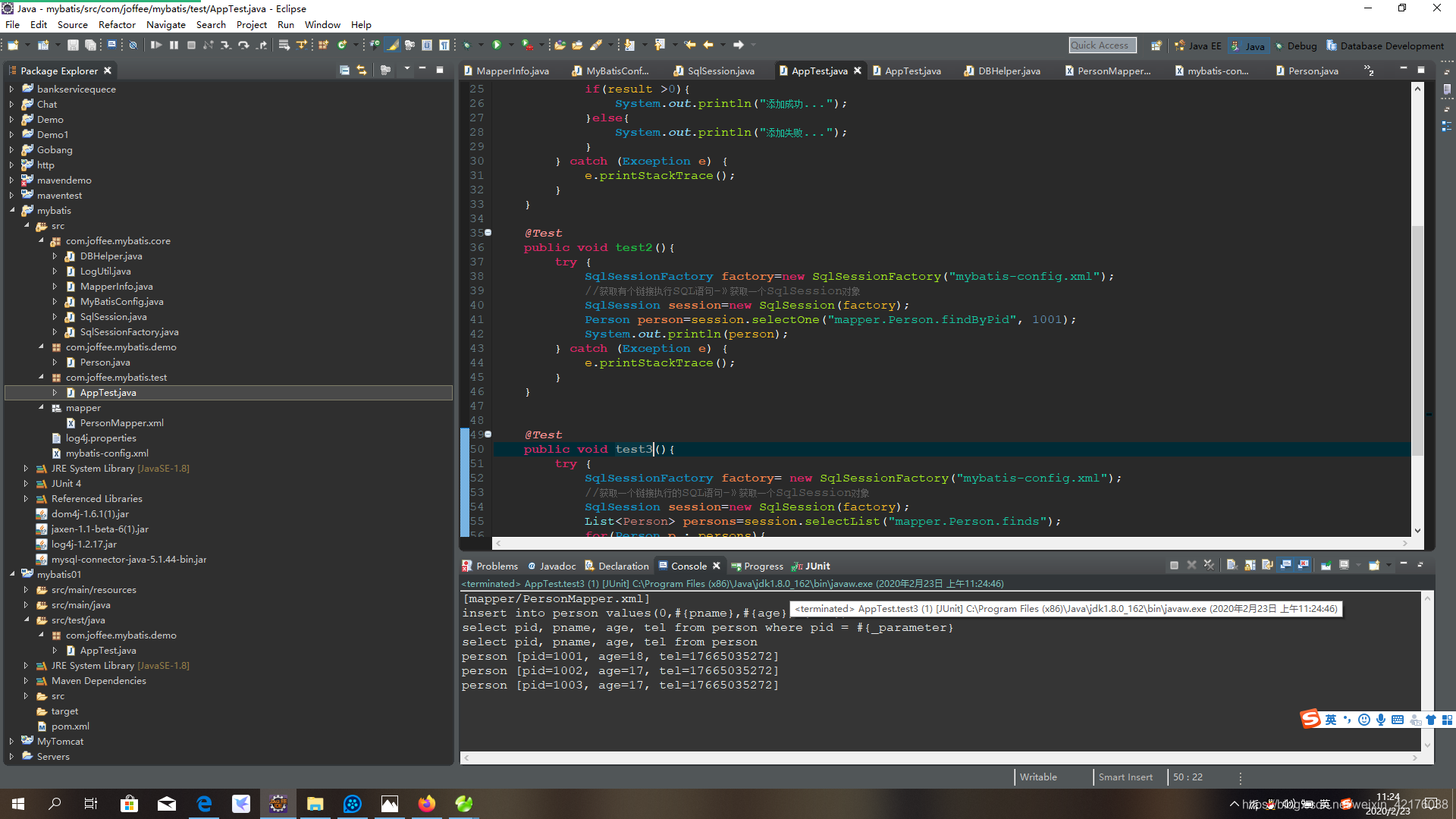Image resolution: width=1456 pixels, height=819 pixels.
Task: Expand the Servers node
Action: [13, 756]
